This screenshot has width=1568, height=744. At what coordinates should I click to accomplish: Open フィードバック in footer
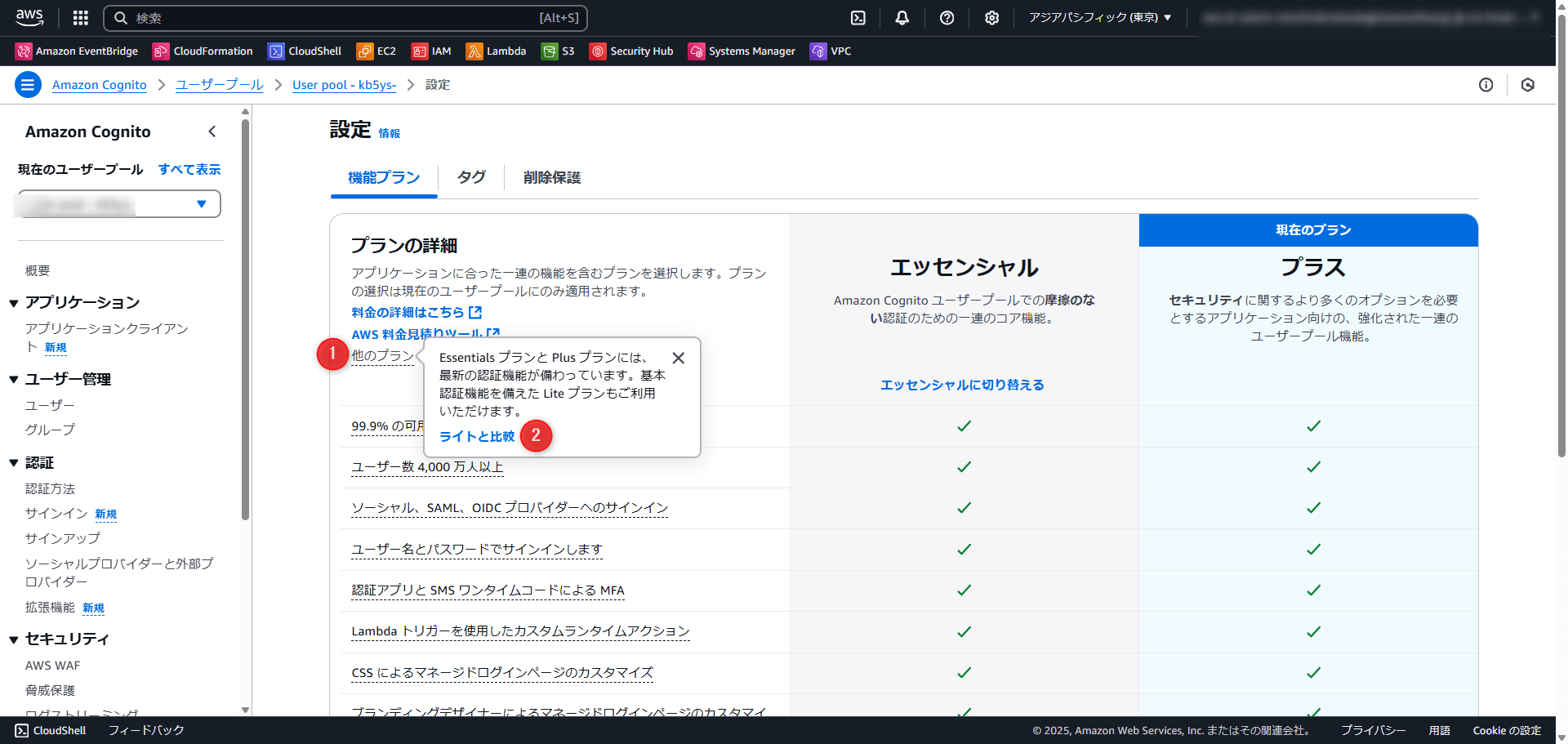[146, 730]
